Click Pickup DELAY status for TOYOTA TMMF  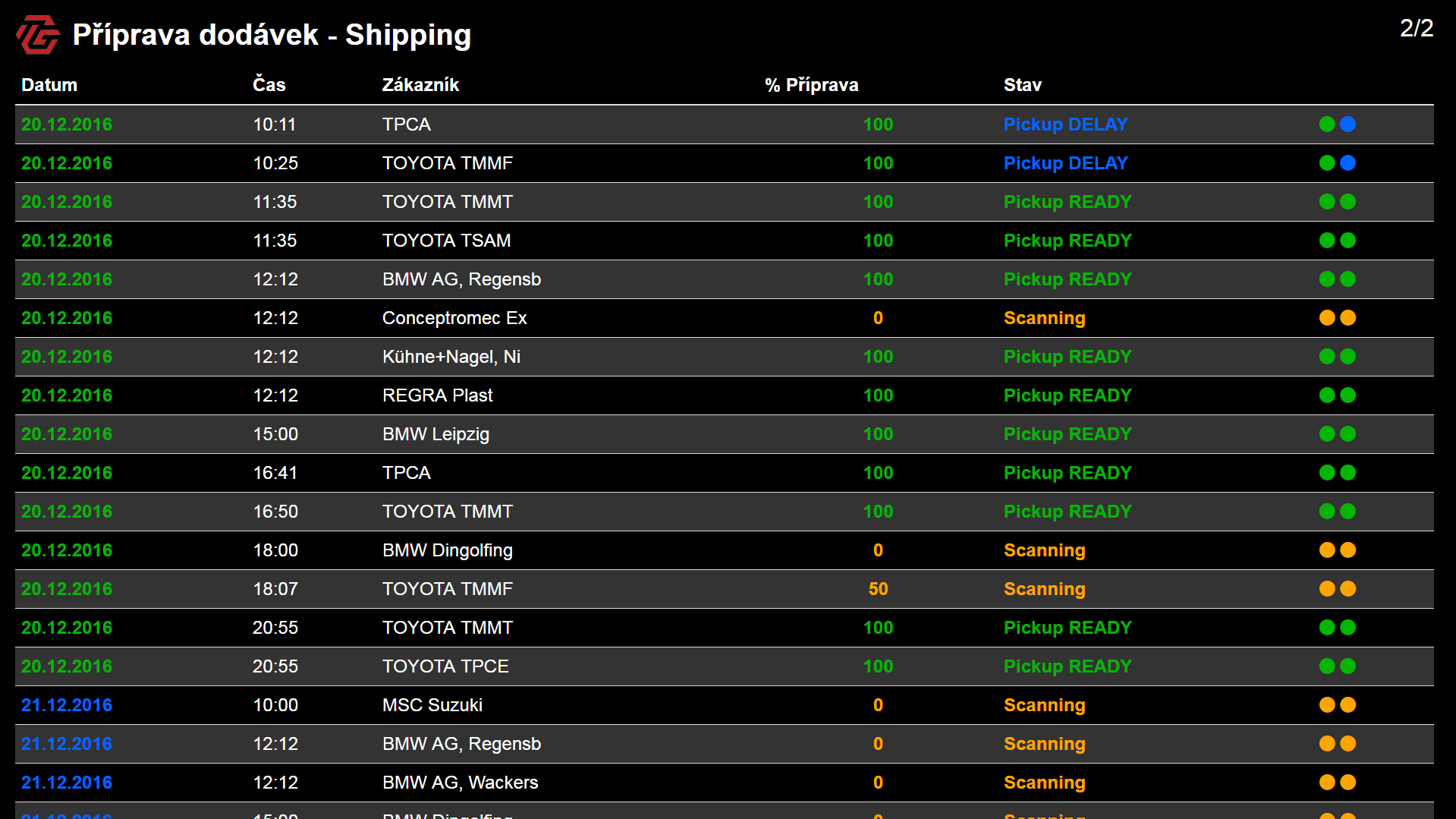coord(1066,163)
